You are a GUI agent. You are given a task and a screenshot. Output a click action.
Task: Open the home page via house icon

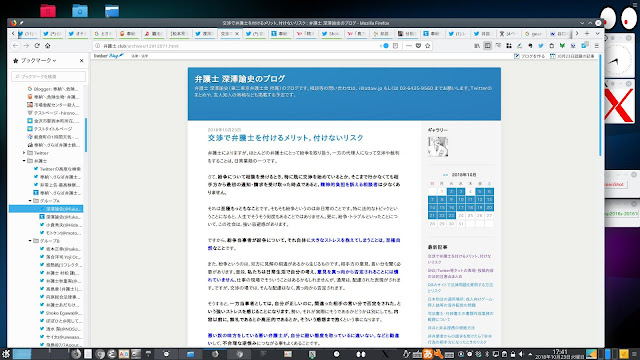pos(48,46)
